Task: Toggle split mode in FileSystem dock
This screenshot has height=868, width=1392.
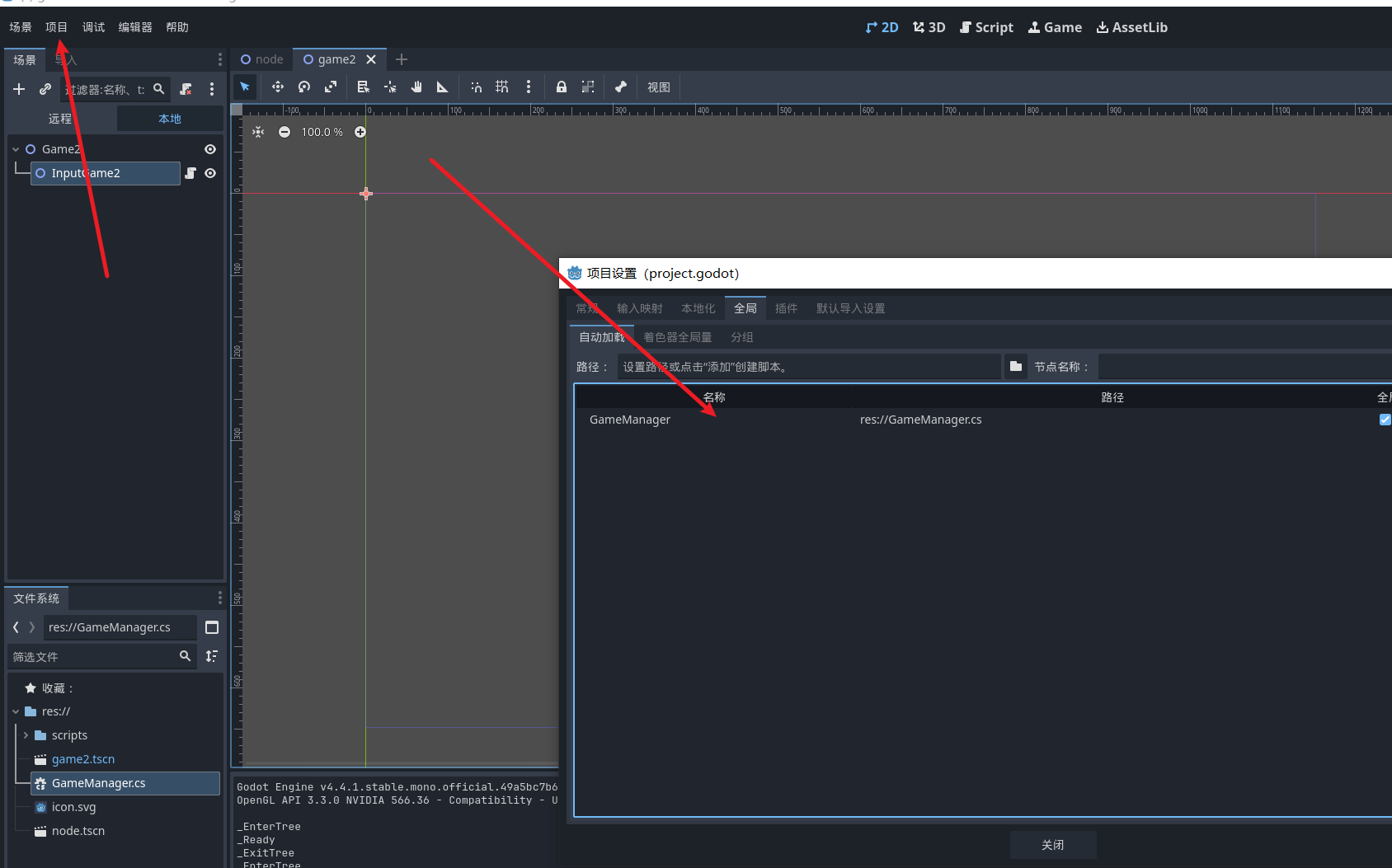Action: tap(212, 627)
